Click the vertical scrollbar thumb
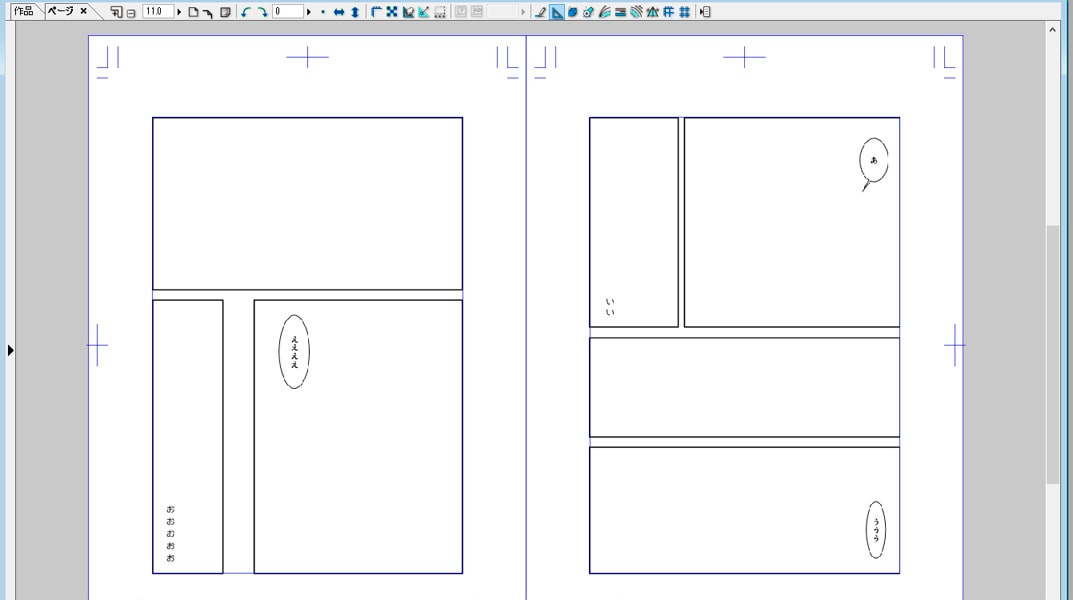The image size is (1073, 600). [x=1052, y=355]
